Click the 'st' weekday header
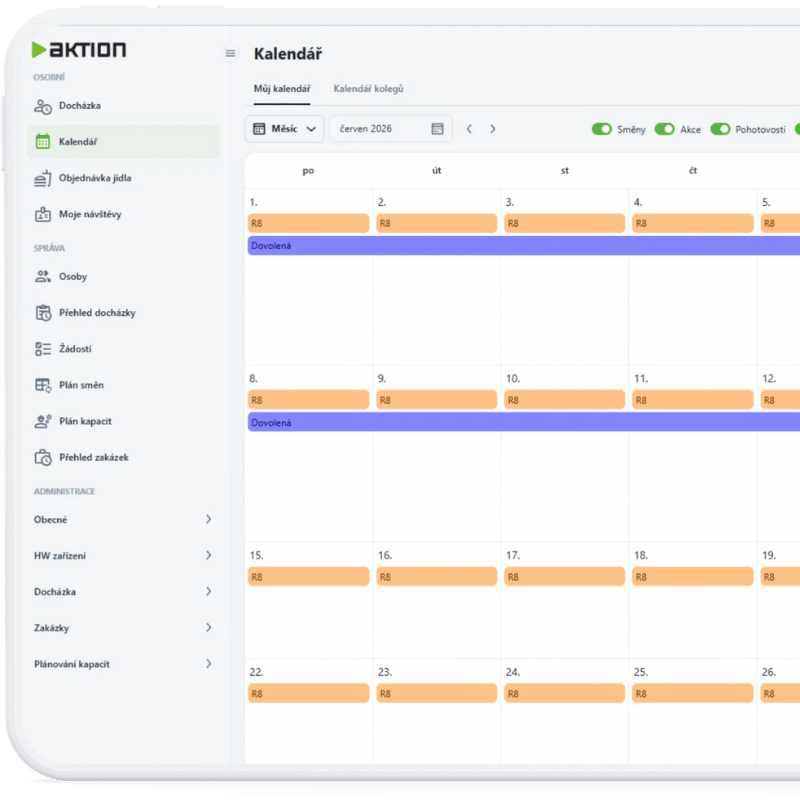Screen dimensions: 800x800 coord(565,171)
